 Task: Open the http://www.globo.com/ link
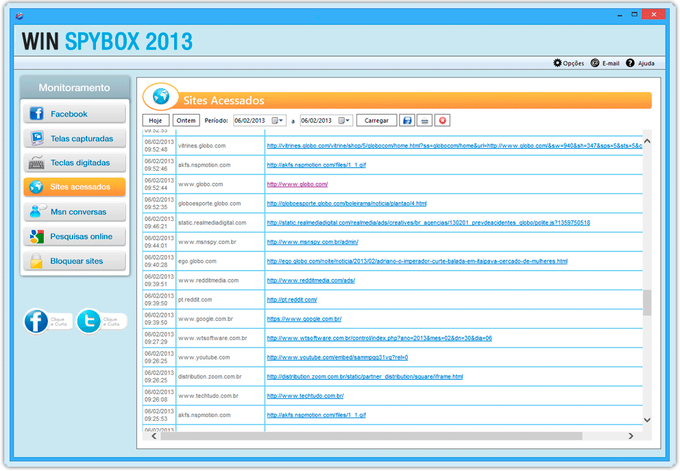click(x=298, y=184)
